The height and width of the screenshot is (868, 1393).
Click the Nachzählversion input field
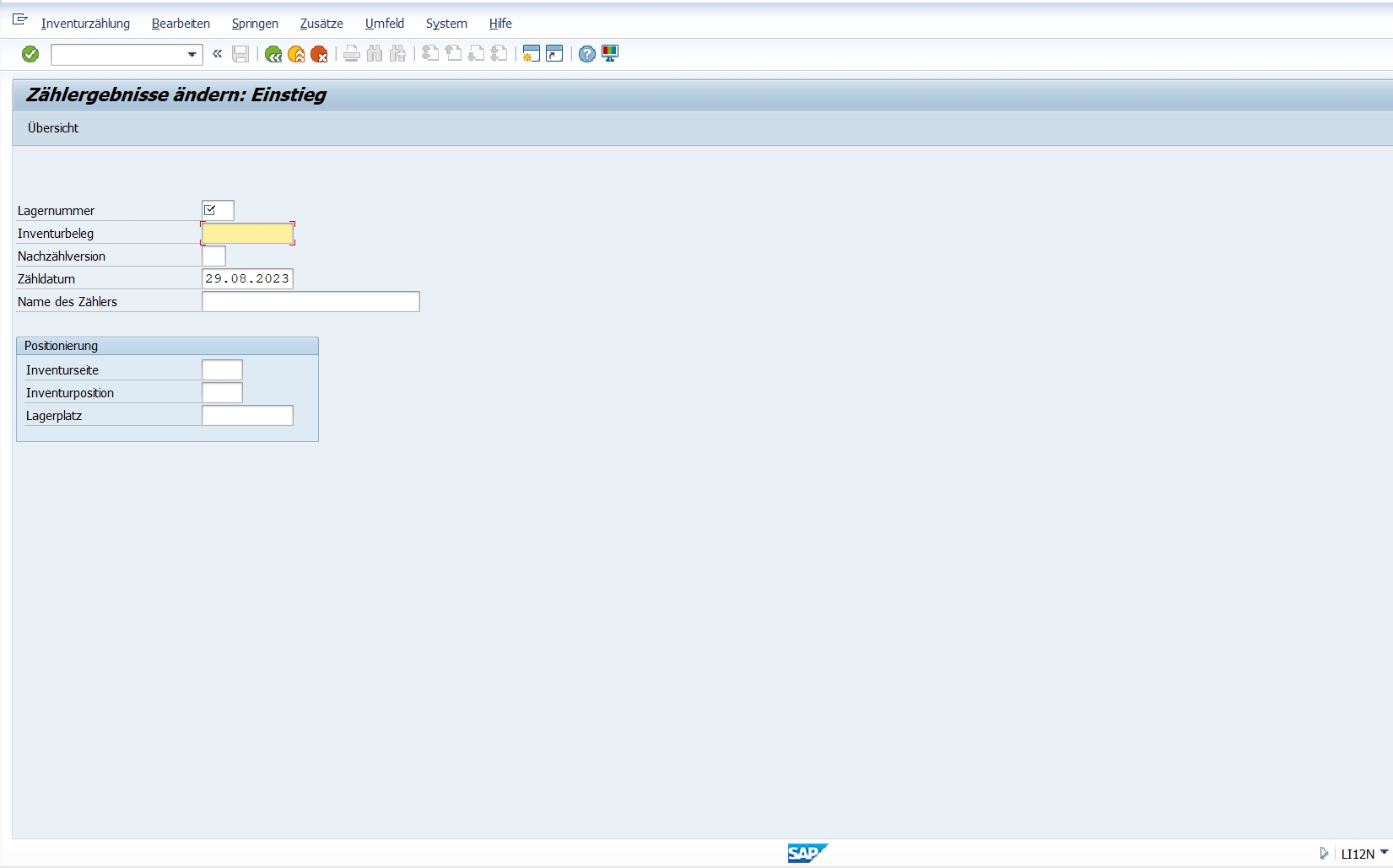[213, 256]
